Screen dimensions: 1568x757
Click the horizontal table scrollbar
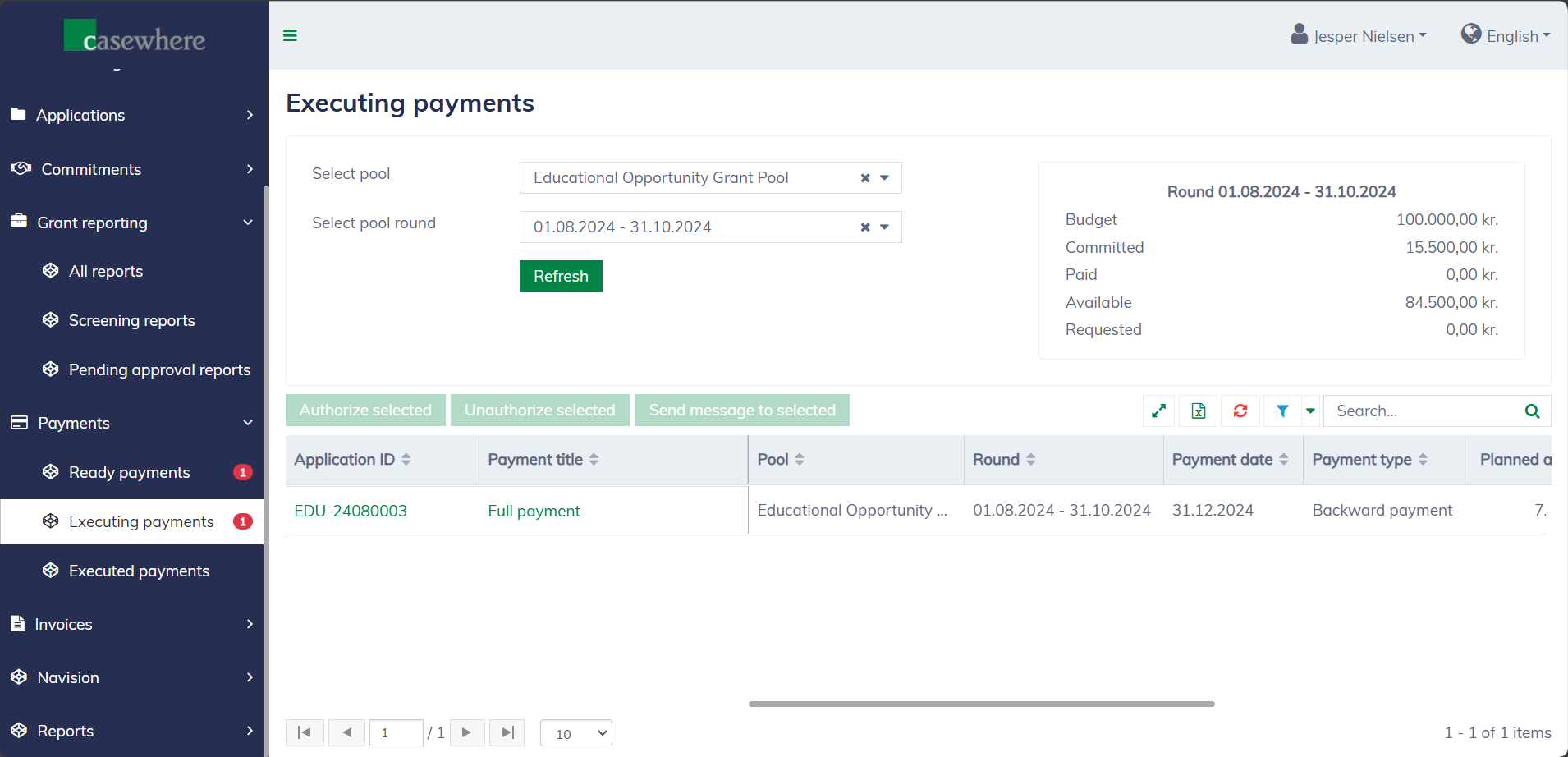tap(981, 704)
